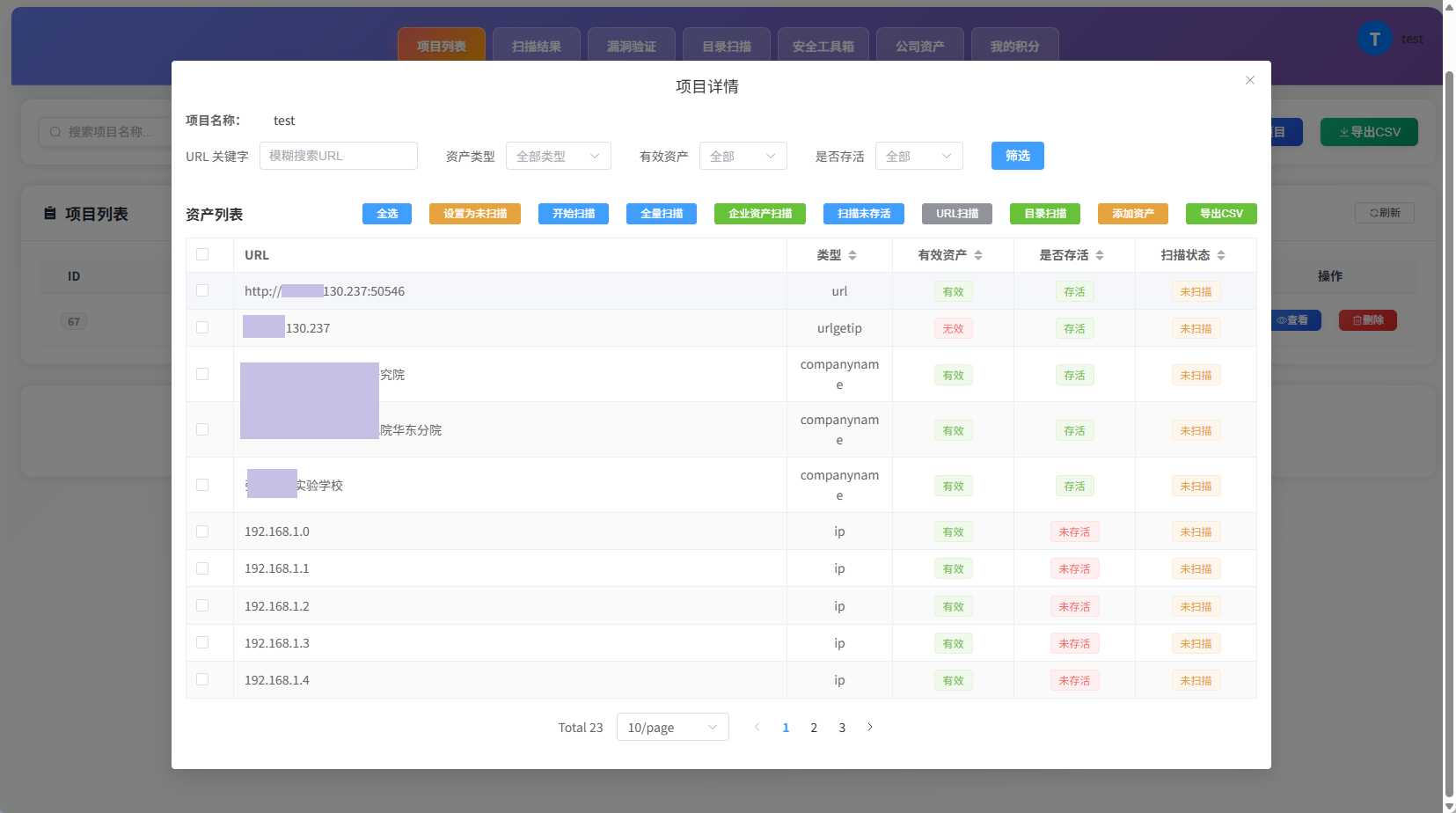
Task: Go to page 2
Action: point(814,727)
